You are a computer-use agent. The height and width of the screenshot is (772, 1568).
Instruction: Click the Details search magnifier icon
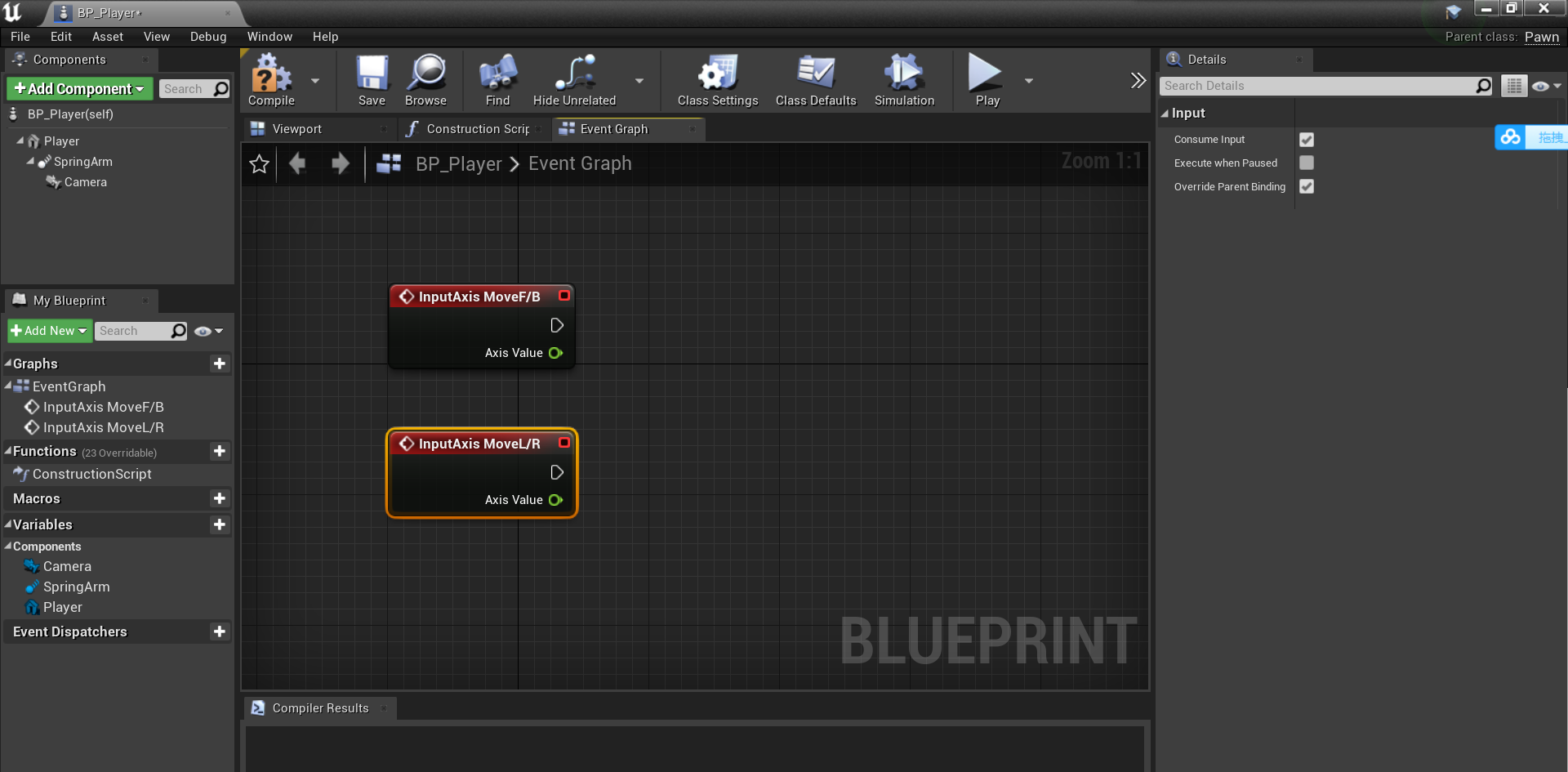tap(1483, 86)
